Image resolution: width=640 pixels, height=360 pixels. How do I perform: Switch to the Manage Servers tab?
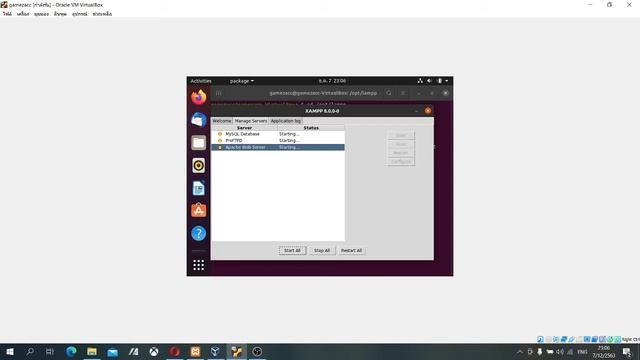(251, 121)
